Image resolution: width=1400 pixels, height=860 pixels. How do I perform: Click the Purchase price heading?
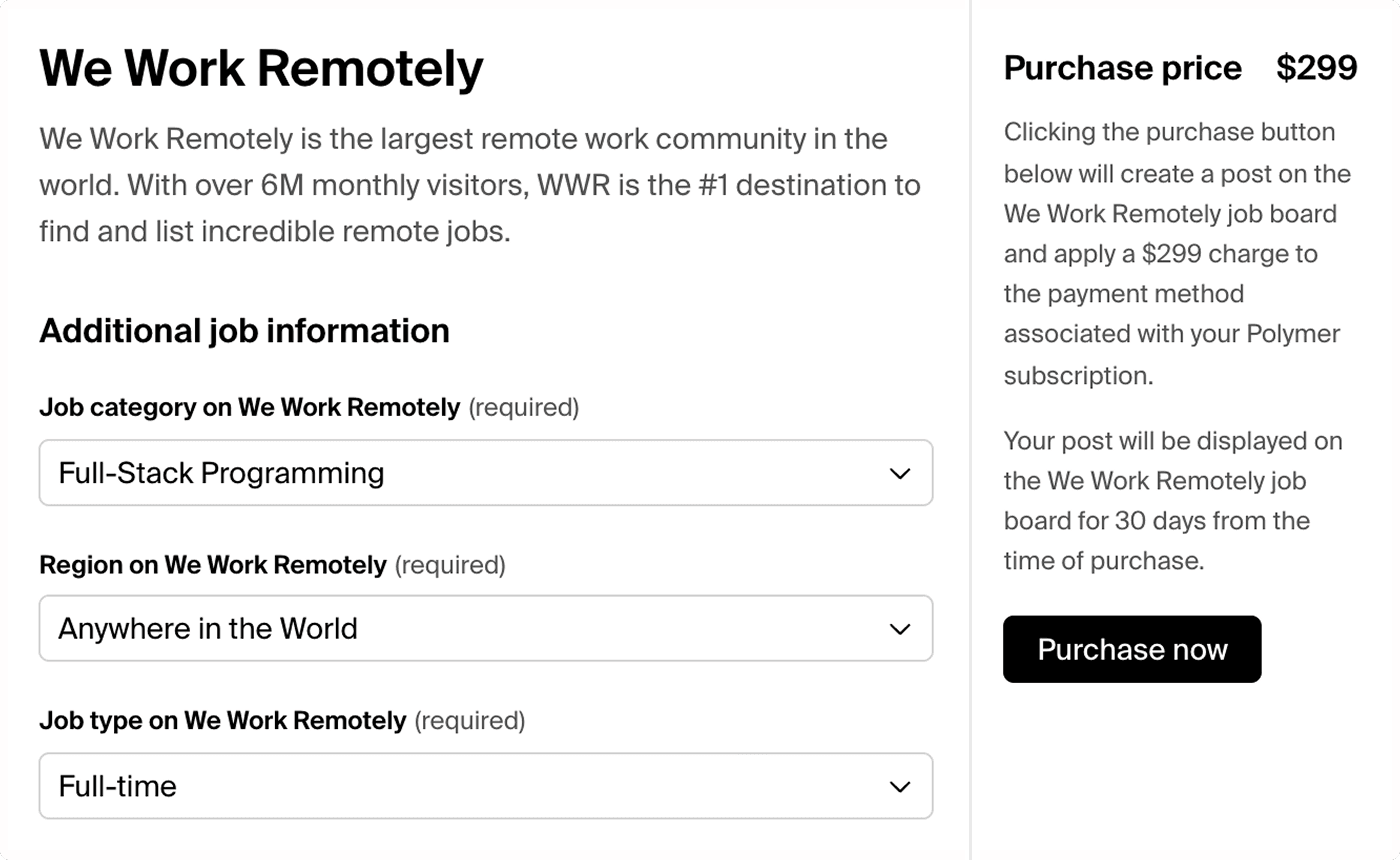tap(1122, 68)
